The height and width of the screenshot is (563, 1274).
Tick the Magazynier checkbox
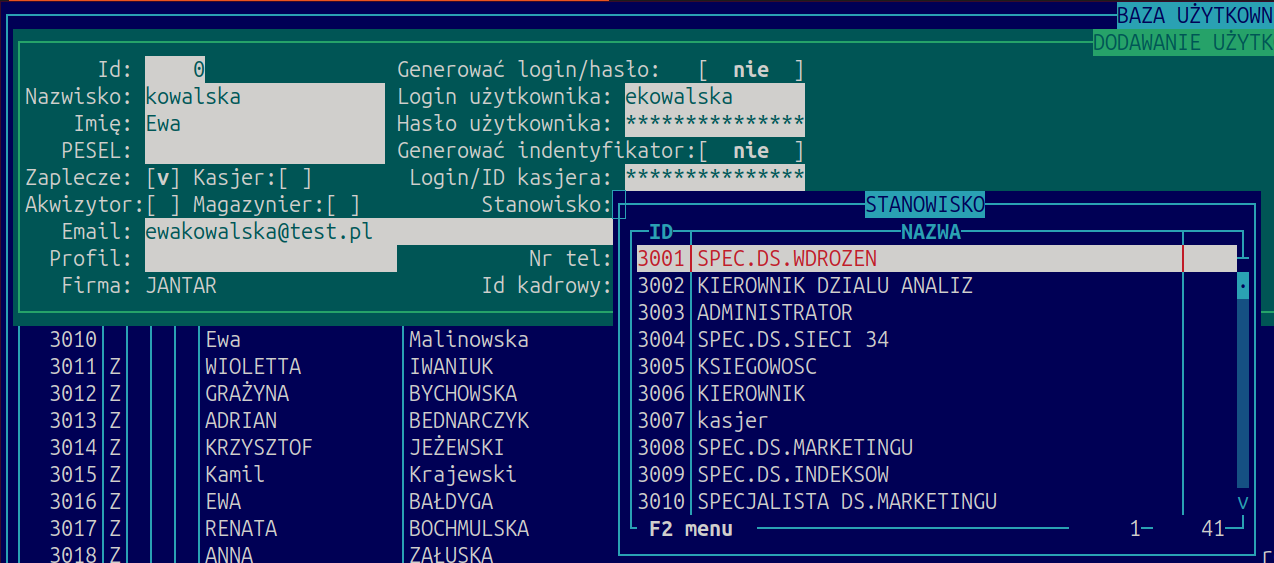click(x=343, y=205)
